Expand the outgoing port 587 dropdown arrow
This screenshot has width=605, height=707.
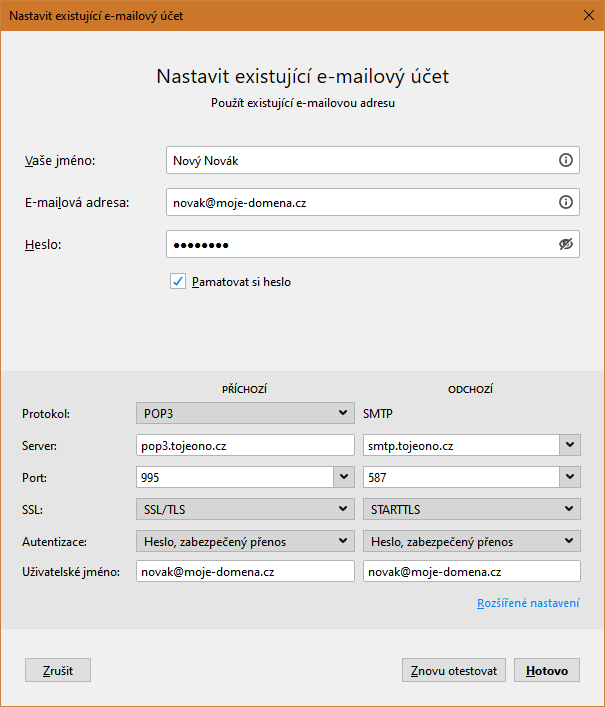click(x=570, y=477)
